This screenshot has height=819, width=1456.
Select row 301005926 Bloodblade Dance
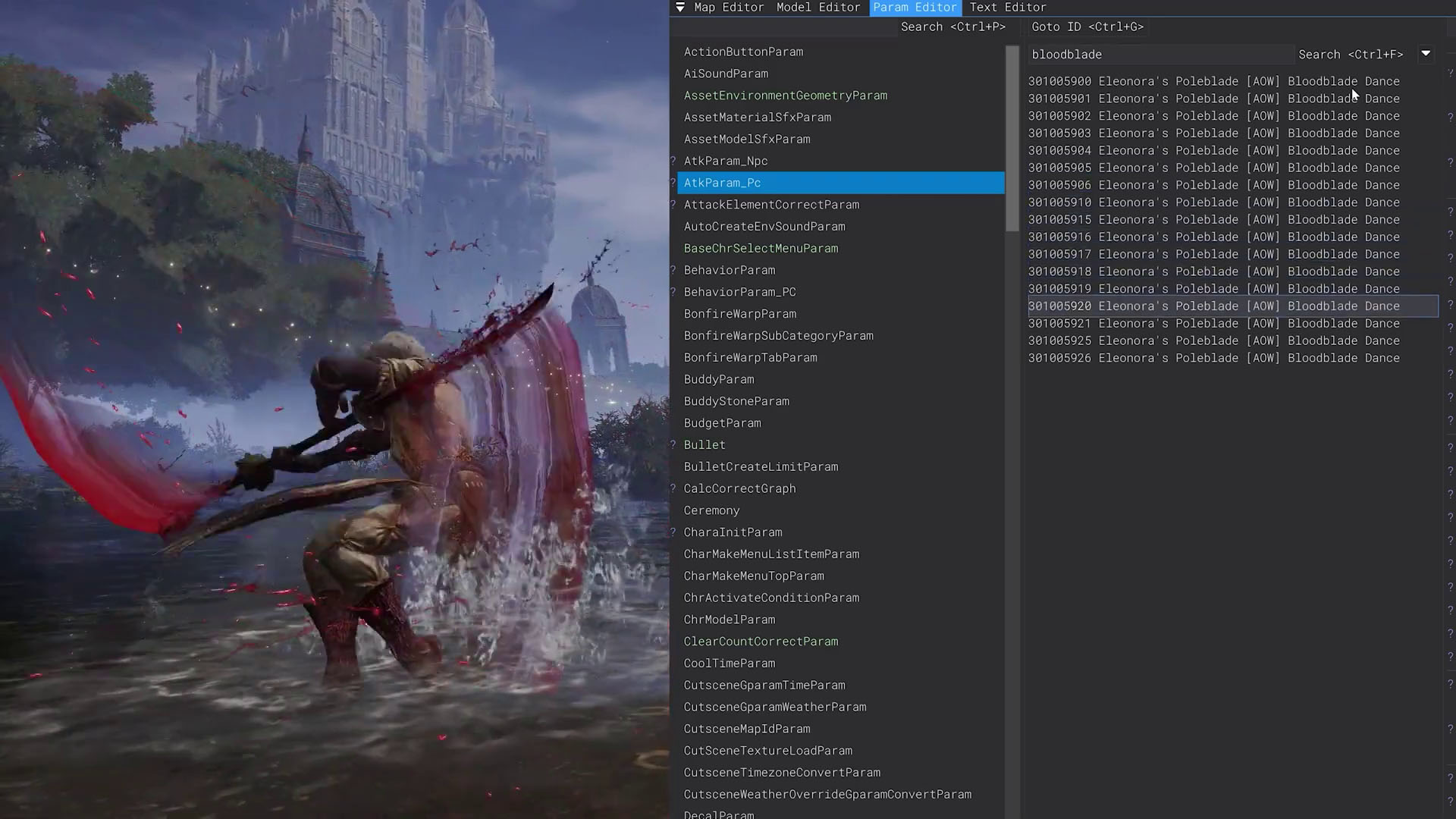click(1213, 359)
